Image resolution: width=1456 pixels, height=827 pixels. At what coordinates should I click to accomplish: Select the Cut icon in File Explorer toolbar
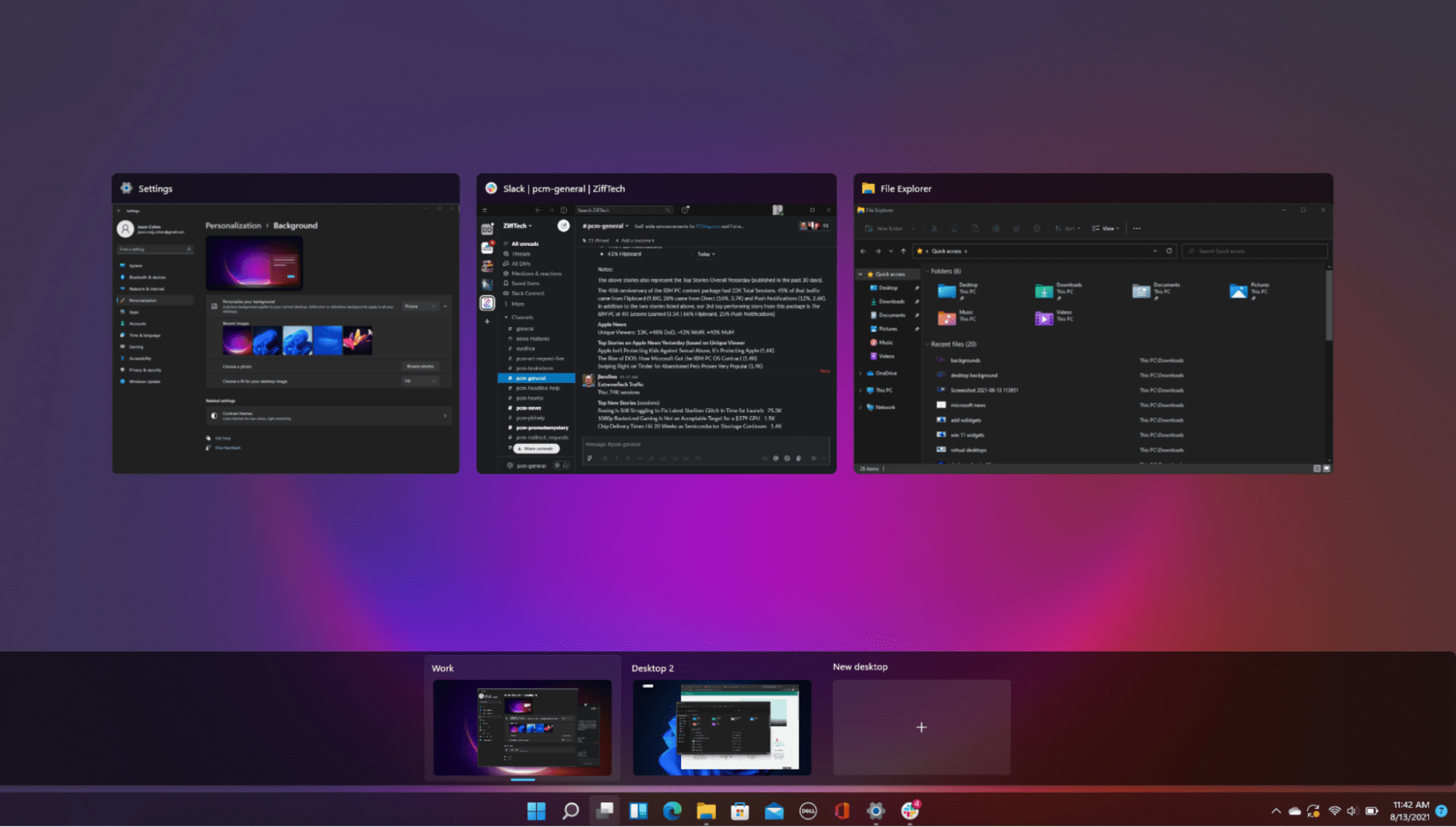point(934,228)
